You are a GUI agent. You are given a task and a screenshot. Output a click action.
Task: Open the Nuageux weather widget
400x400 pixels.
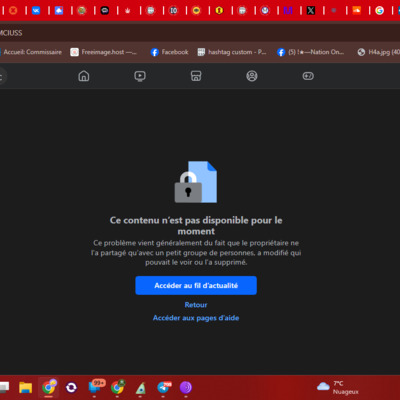pos(338,387)
